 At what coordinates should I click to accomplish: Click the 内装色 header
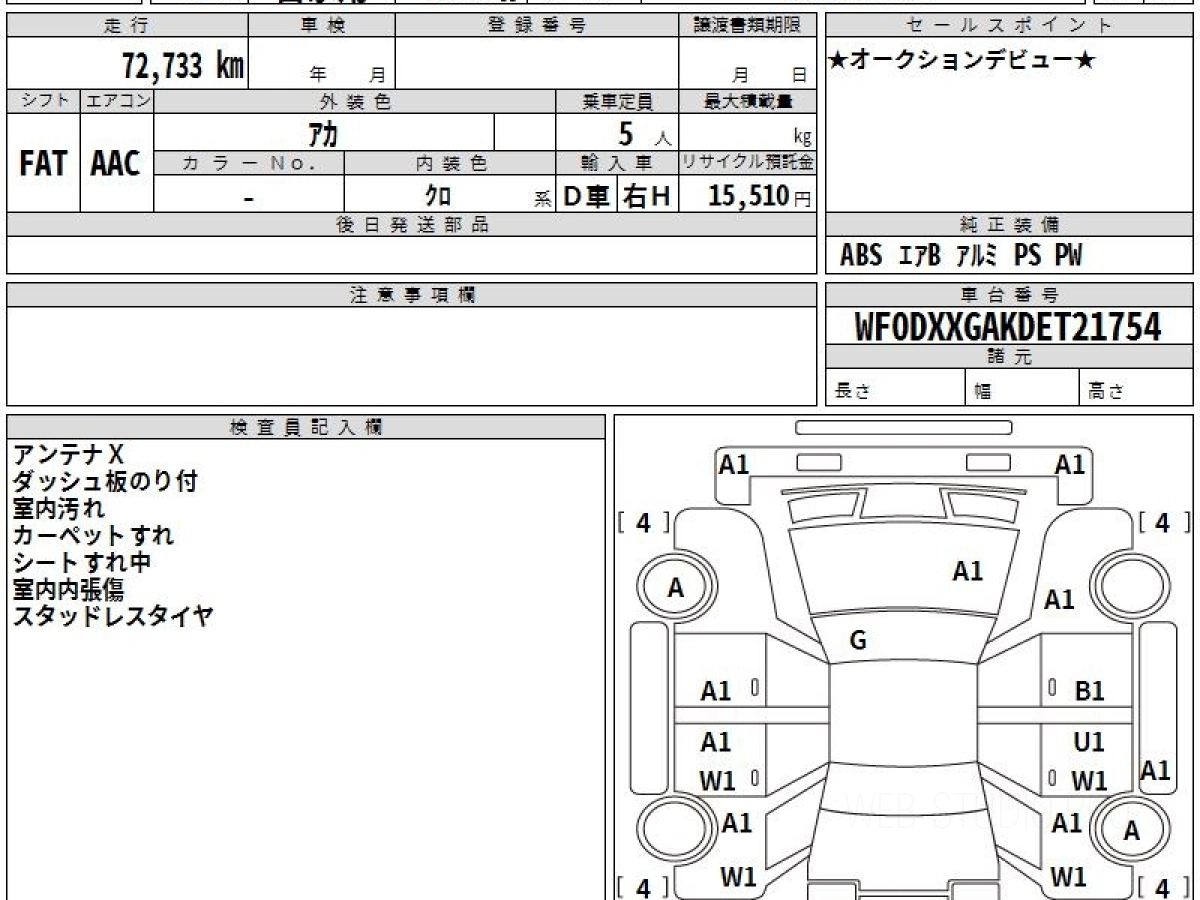click(450, 163)
